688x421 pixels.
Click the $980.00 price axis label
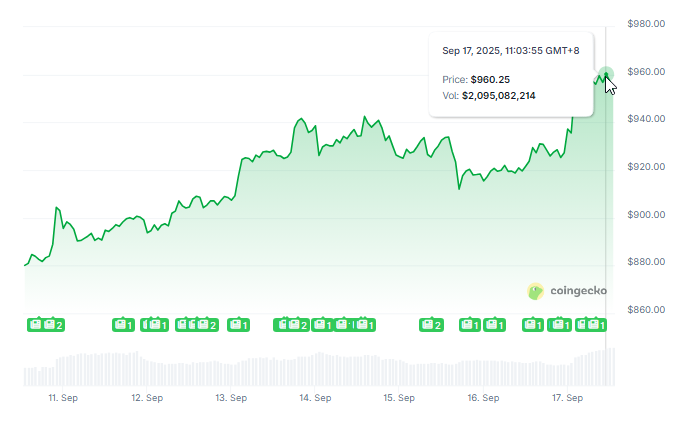click(646, 24)
